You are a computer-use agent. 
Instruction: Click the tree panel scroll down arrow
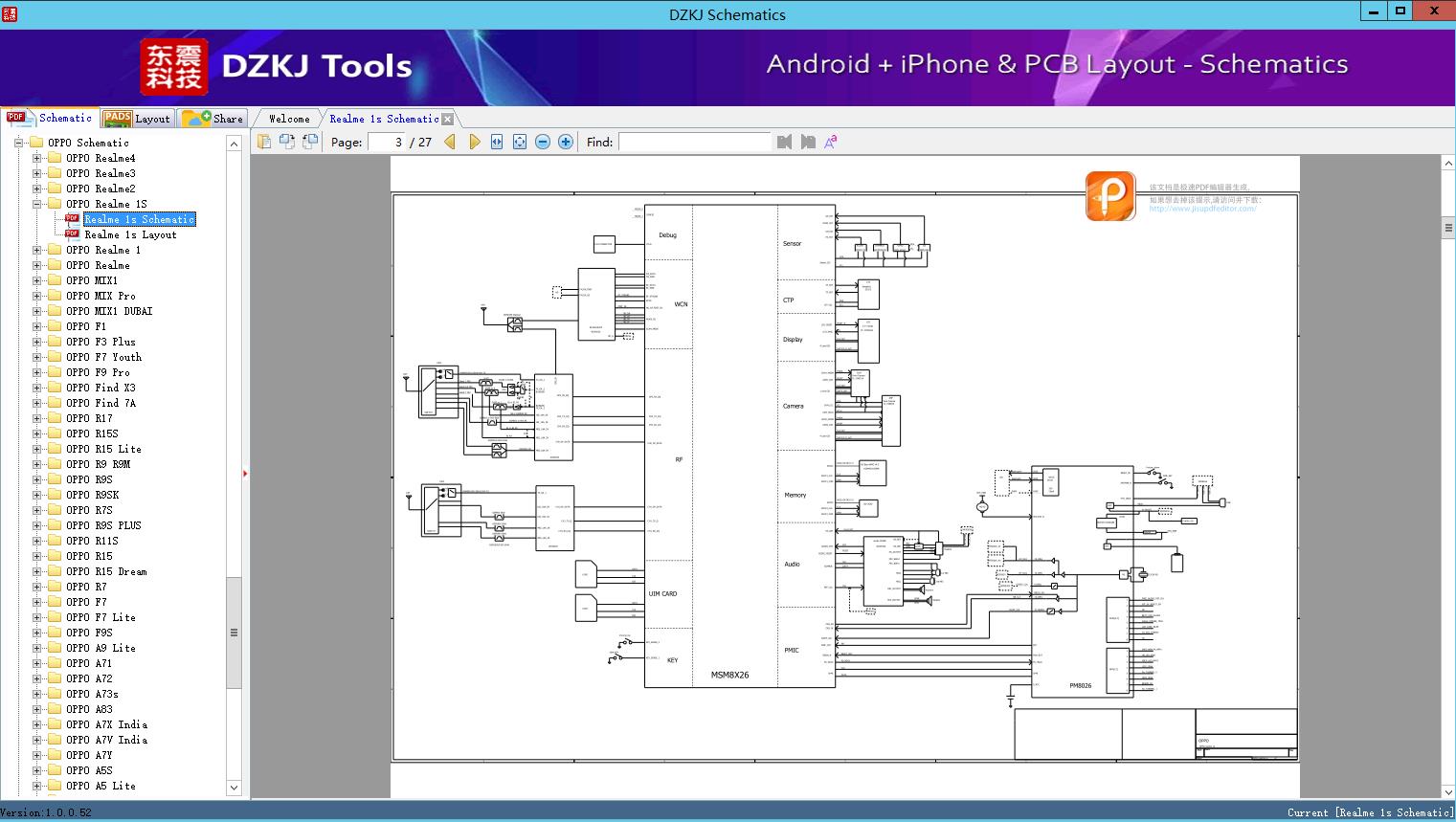[234, 788]
